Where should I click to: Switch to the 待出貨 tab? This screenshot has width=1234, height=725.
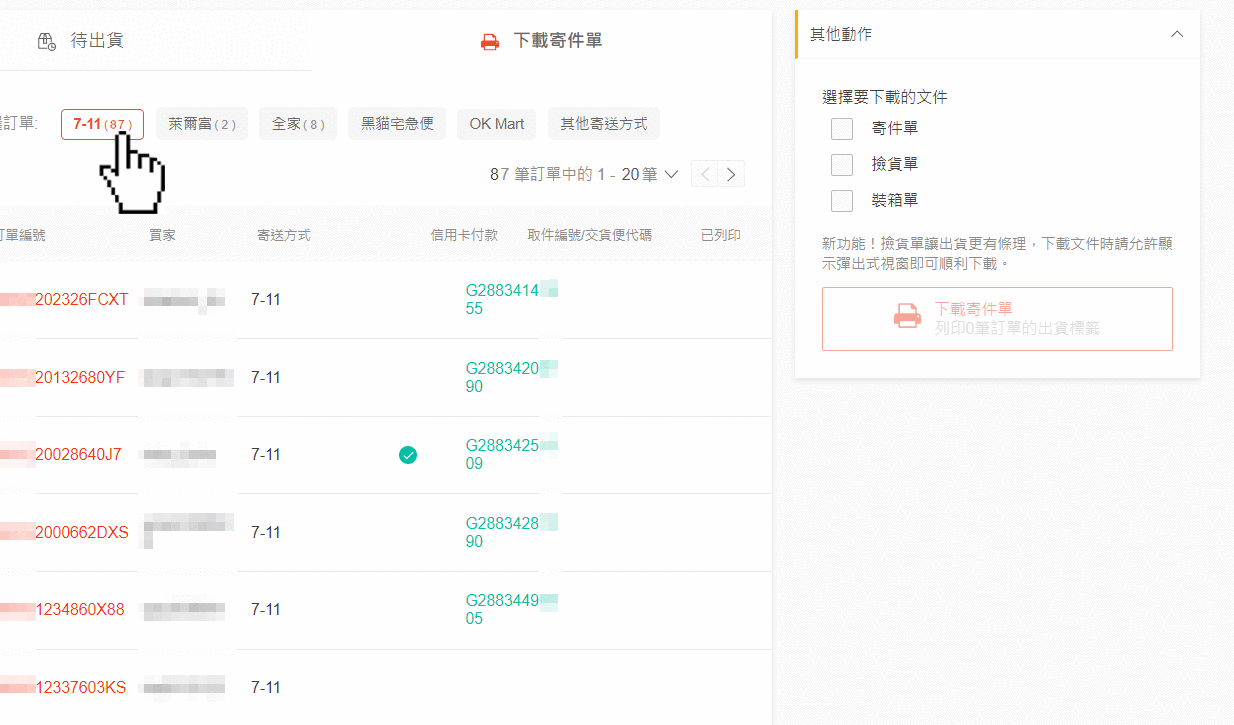(x=96, y=41)
